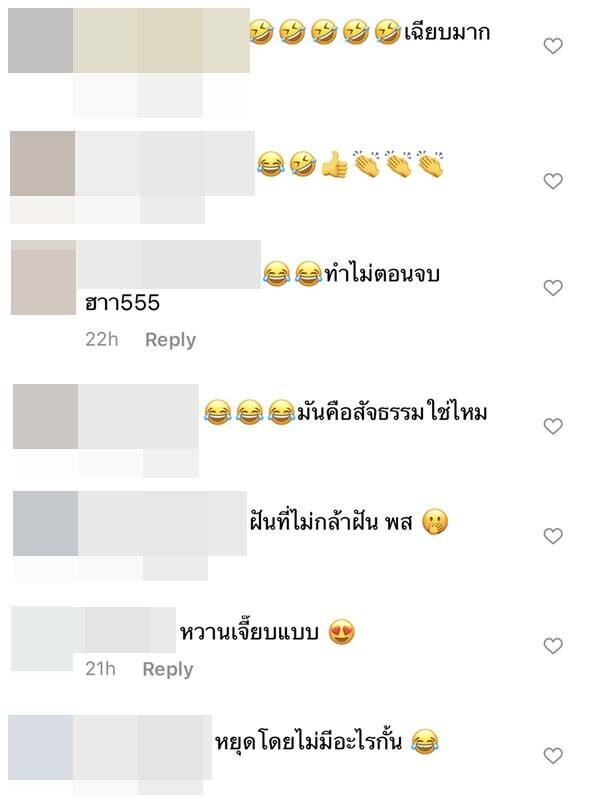Open avatar of clapping emoji commenter
This screenshot has height=800, width=597.
[42, 164]
